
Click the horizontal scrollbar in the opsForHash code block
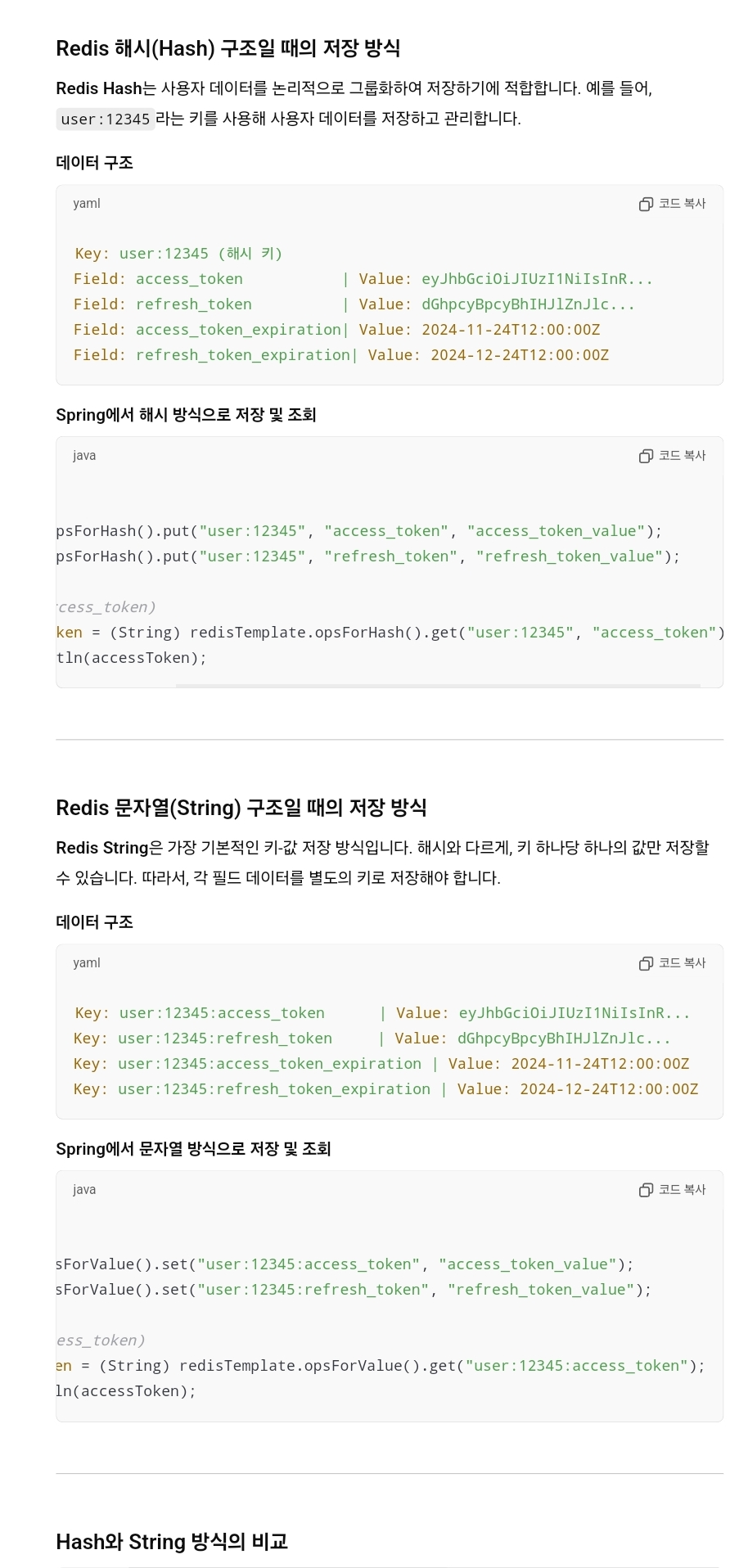438,685
